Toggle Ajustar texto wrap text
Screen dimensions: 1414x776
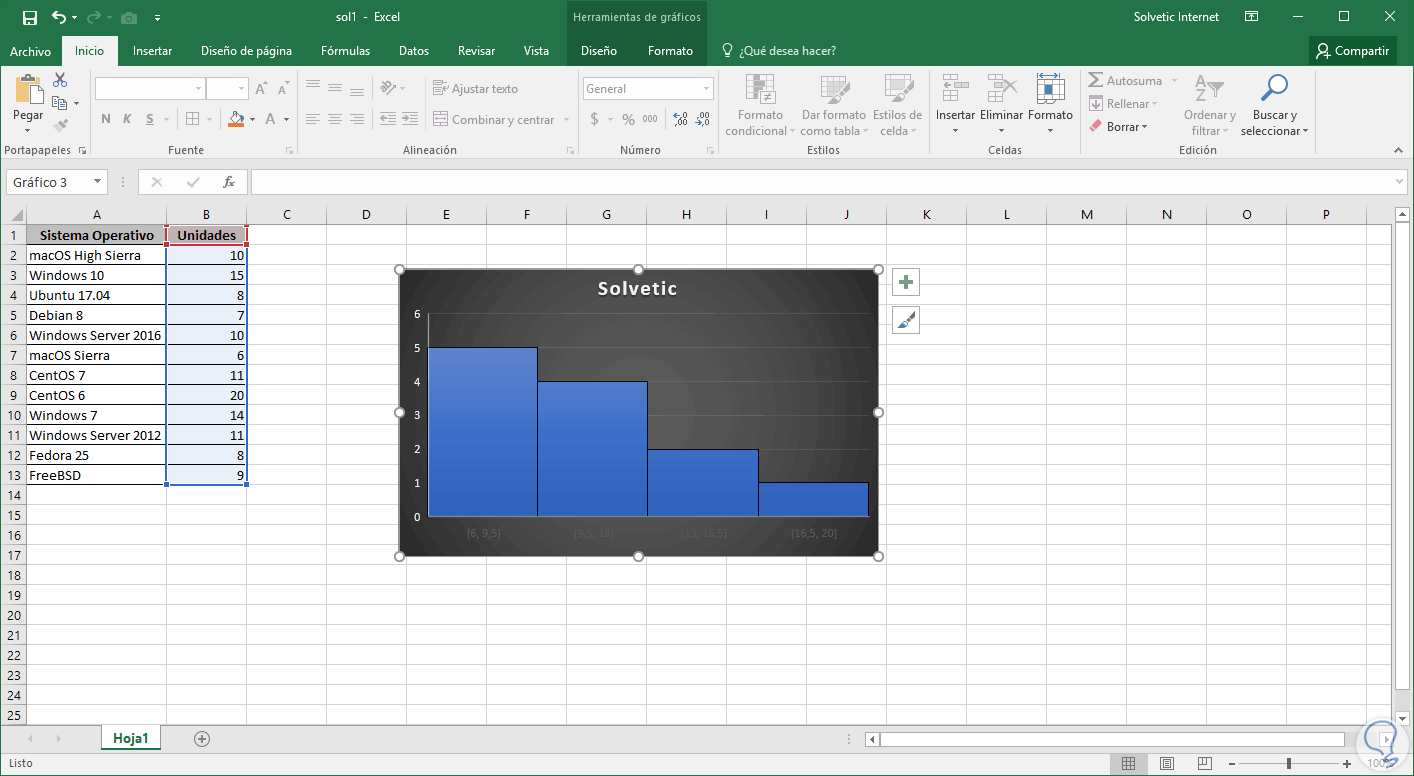tap(475, 89)
